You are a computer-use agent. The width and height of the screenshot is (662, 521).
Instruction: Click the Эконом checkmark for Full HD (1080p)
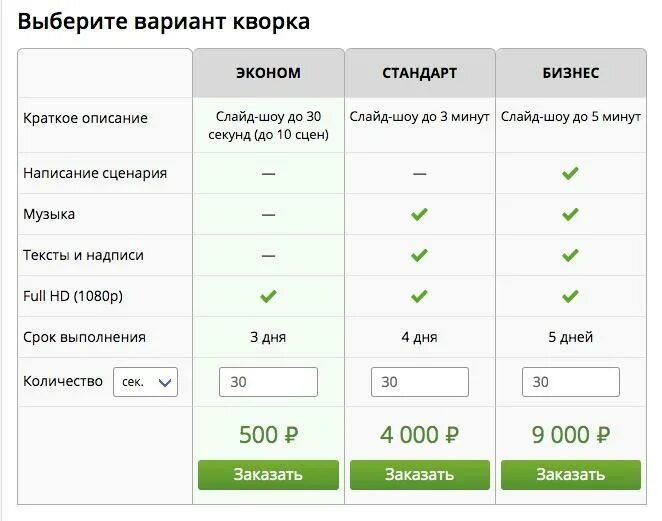click(268, 296)
